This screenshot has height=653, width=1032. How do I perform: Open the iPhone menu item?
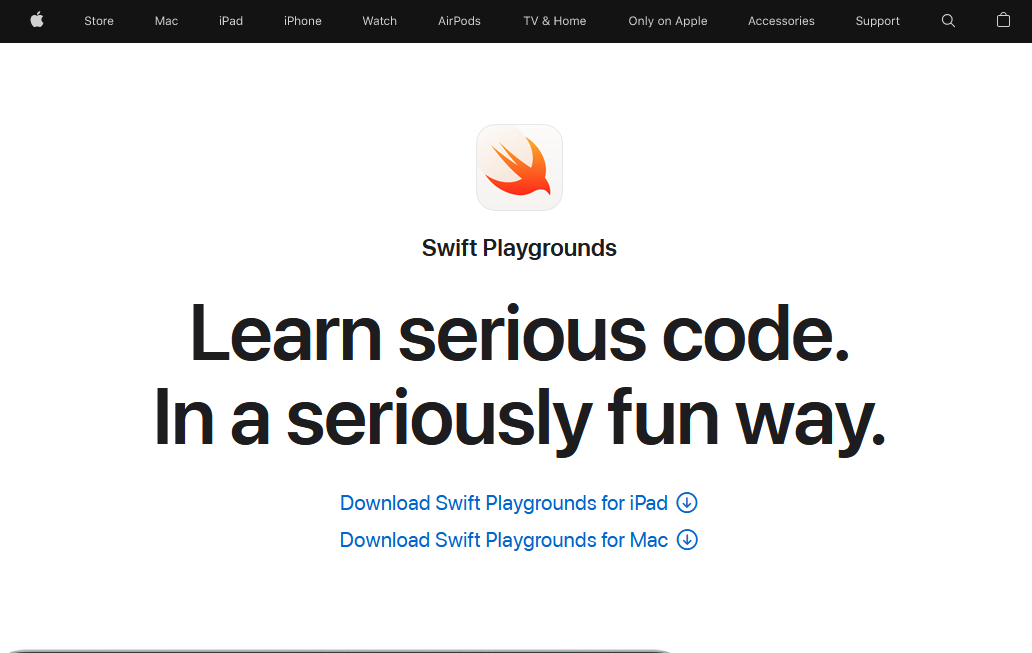(303, 21)
